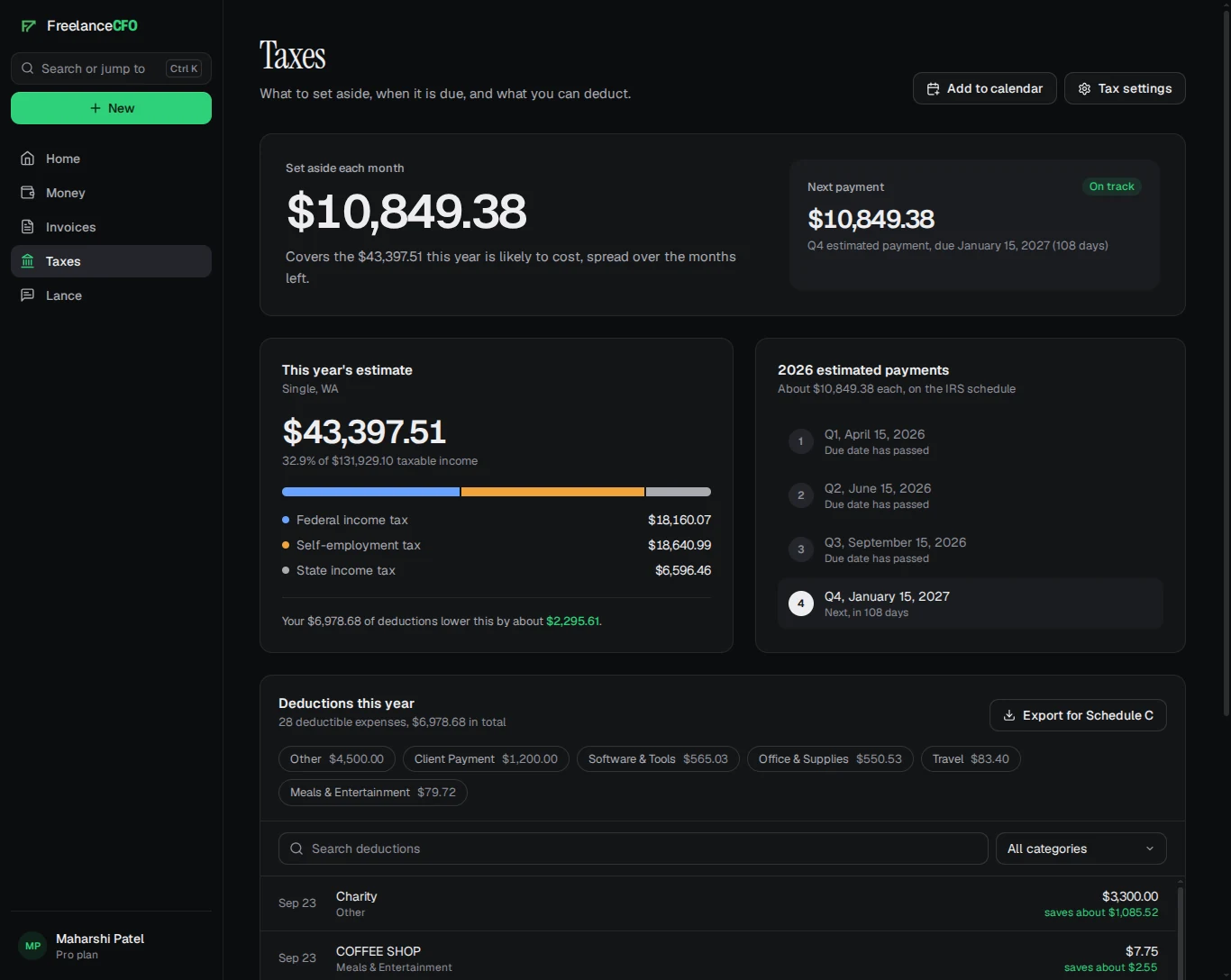Click the gray State income tax bar segment
The height and width of the screenshot is (980, 1231).
(679, 492)
